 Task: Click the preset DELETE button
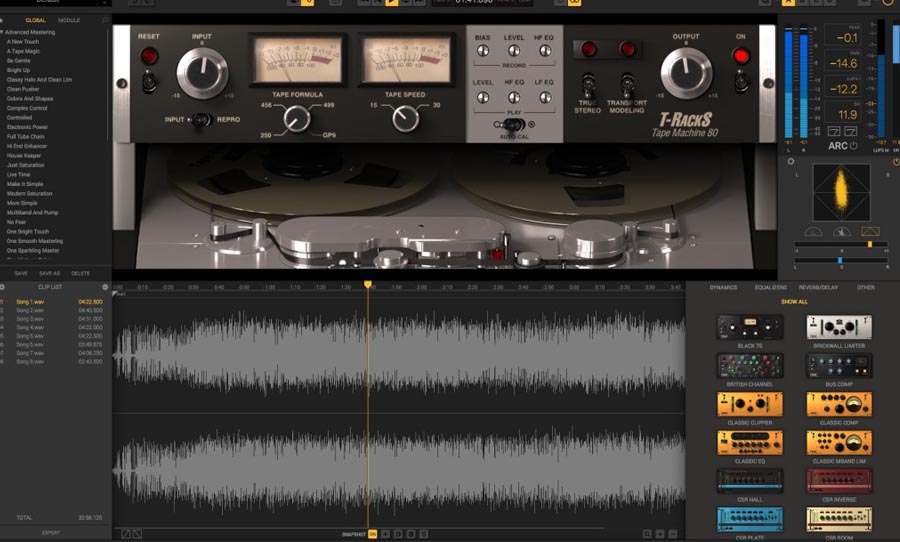pos(80,273)
